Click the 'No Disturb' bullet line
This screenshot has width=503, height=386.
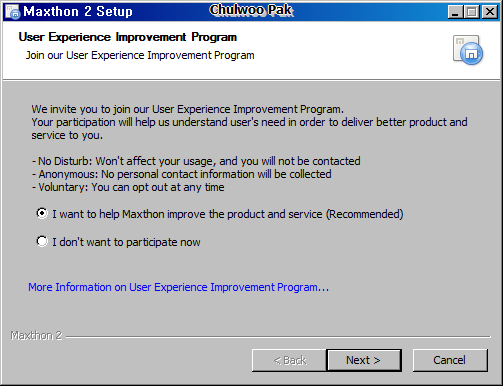[196, 161]
